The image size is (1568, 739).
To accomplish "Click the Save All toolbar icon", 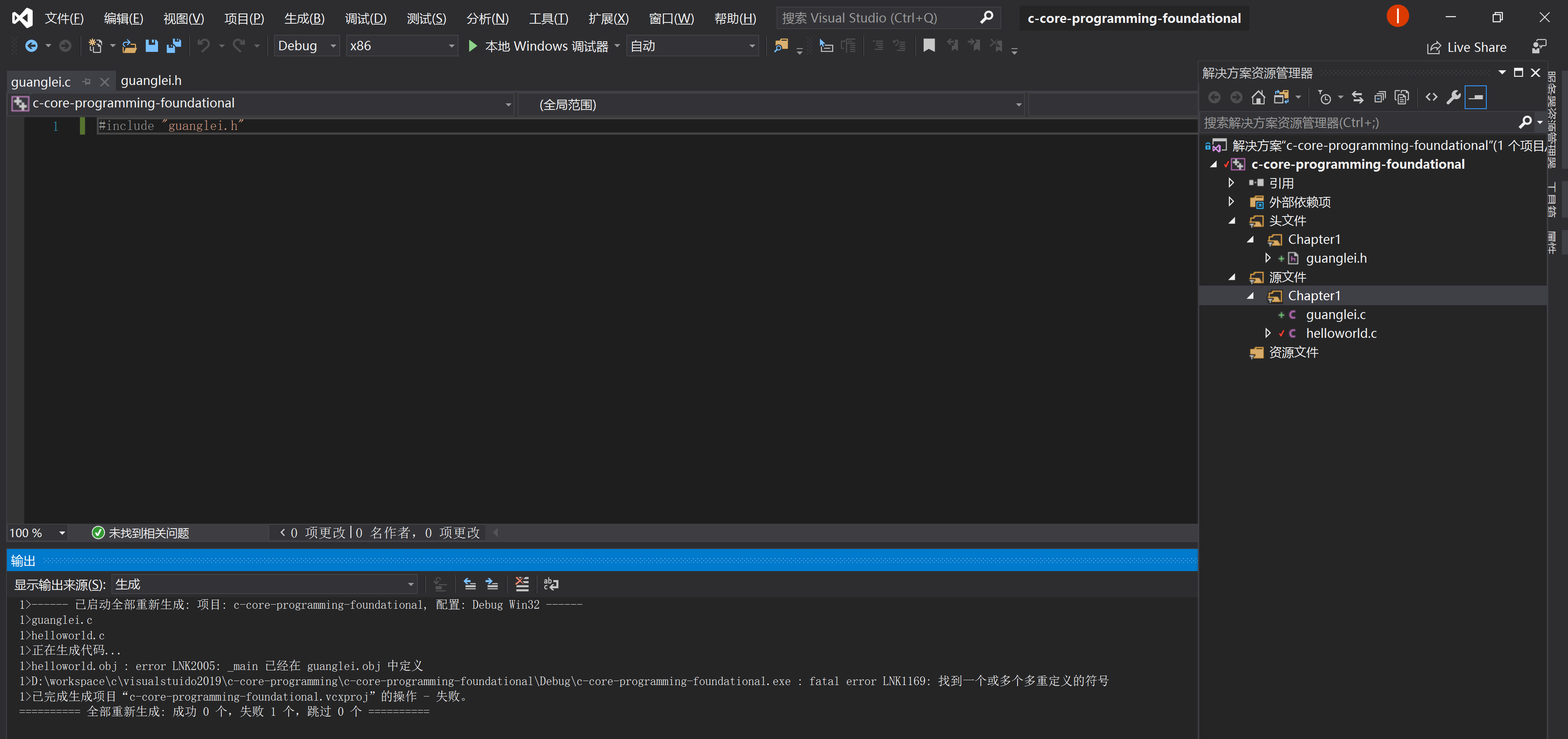I will (x=174, y=46).
